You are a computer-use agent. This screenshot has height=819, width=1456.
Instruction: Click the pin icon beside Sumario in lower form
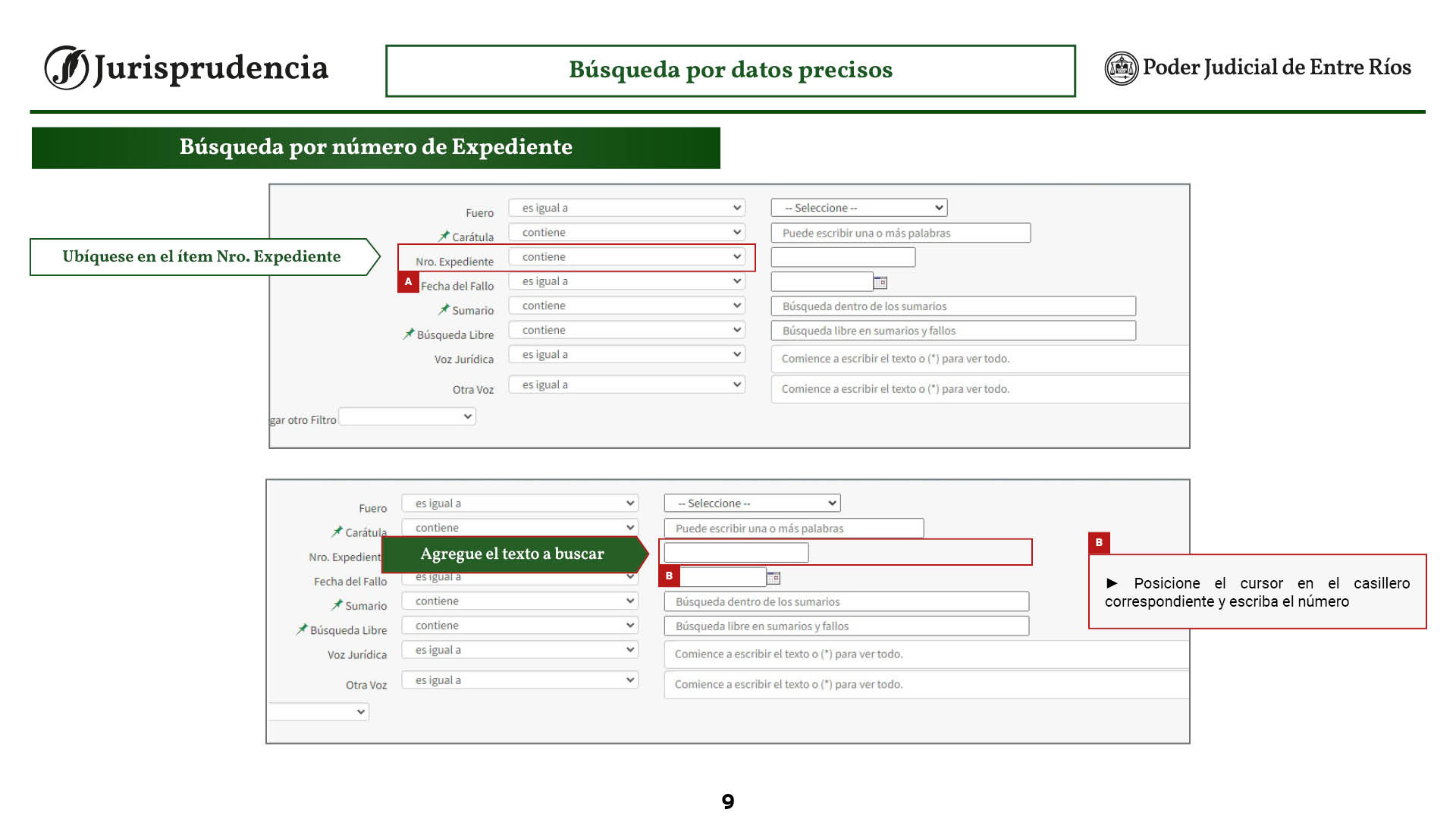tap(337, 604)
